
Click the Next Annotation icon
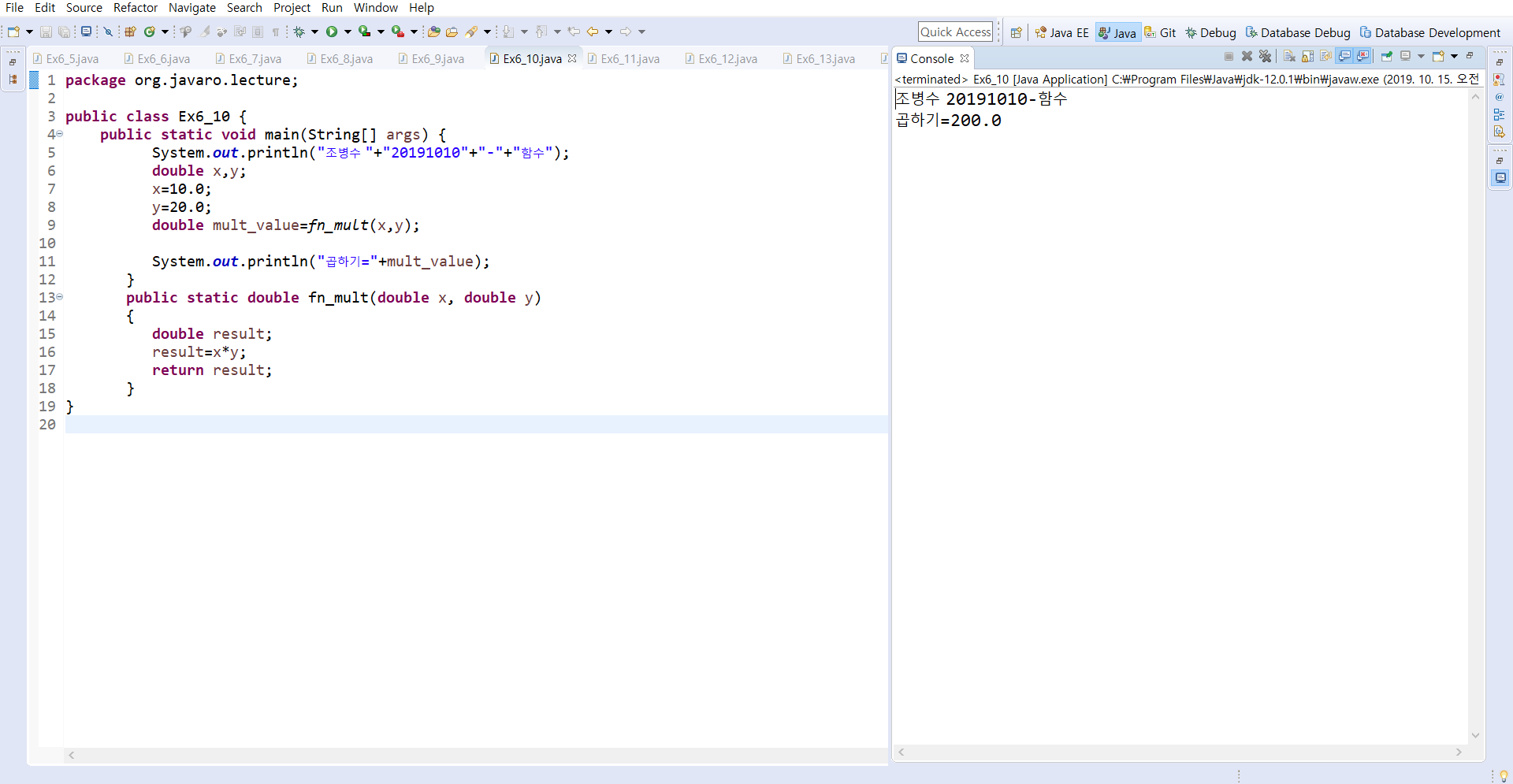tap(508, 32)
